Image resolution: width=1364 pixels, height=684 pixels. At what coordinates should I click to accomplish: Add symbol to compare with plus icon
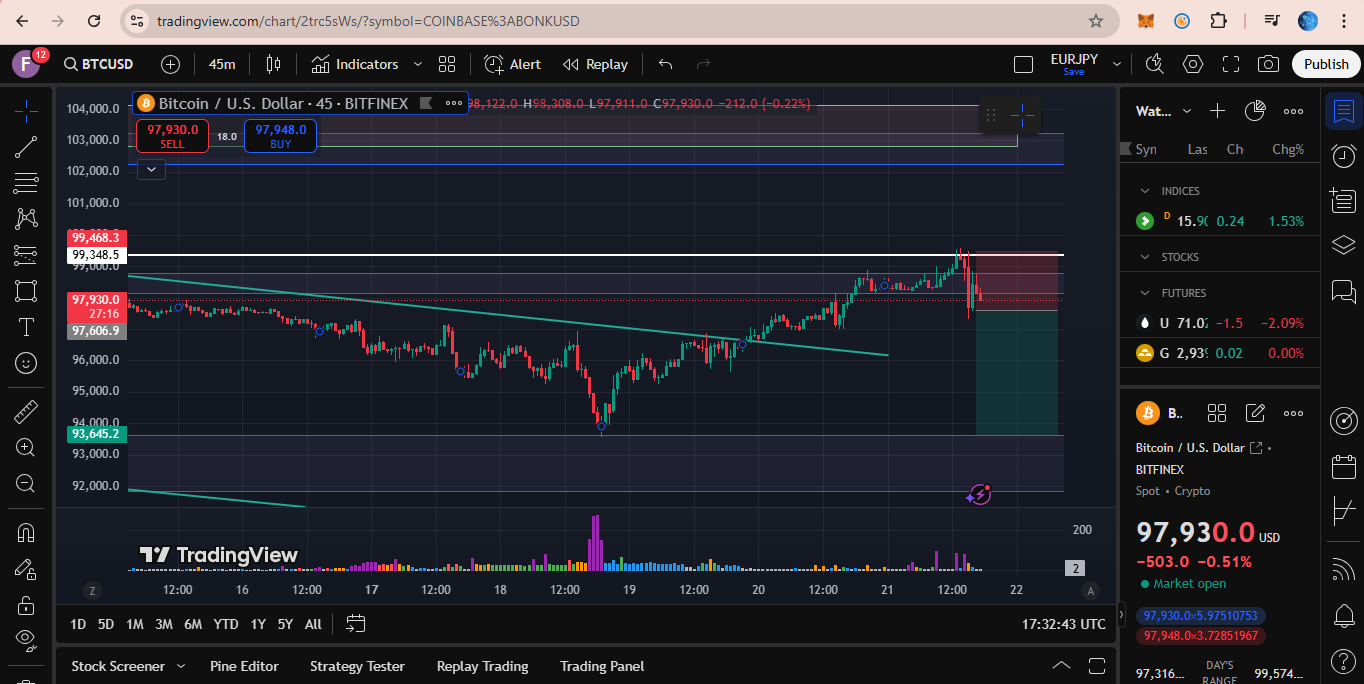pos(171,64)
